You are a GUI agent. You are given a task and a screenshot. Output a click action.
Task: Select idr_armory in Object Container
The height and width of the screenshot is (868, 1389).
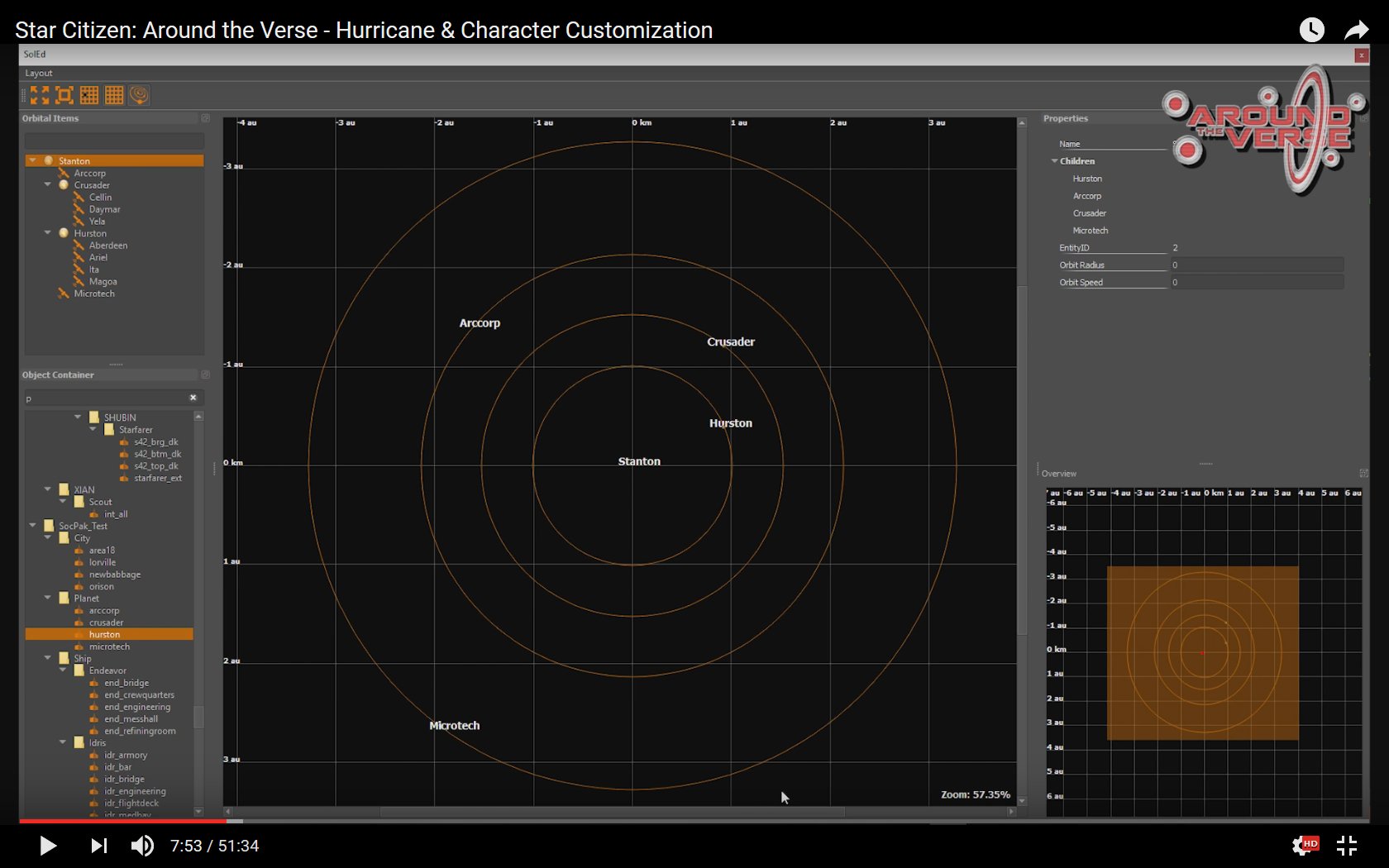click(126, 755)
